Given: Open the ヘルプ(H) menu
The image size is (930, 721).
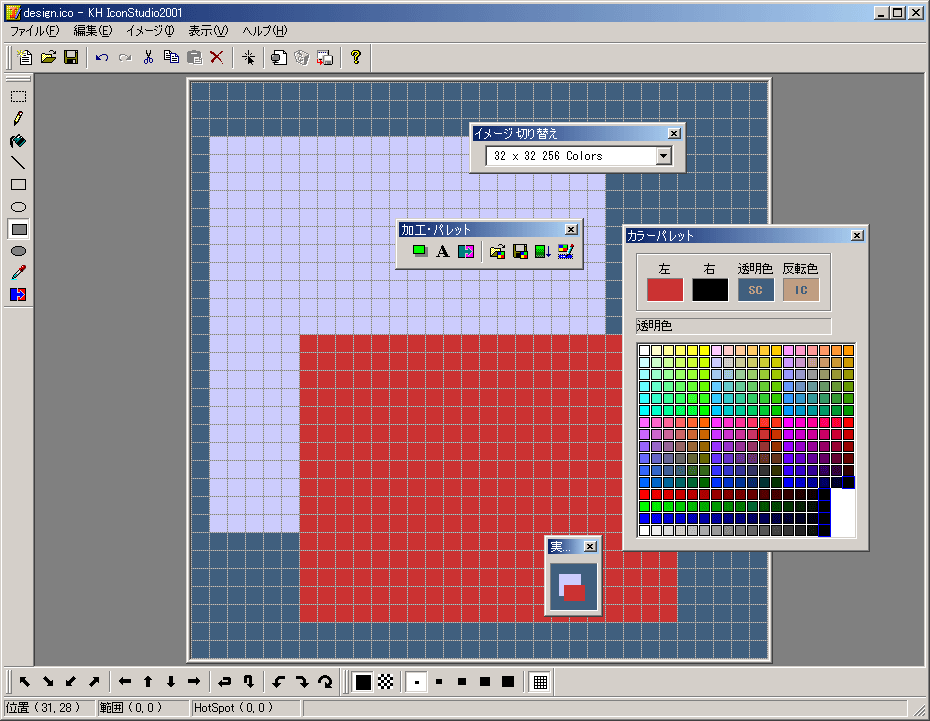Looking at the screenshot, I should (x=265, y=31).
